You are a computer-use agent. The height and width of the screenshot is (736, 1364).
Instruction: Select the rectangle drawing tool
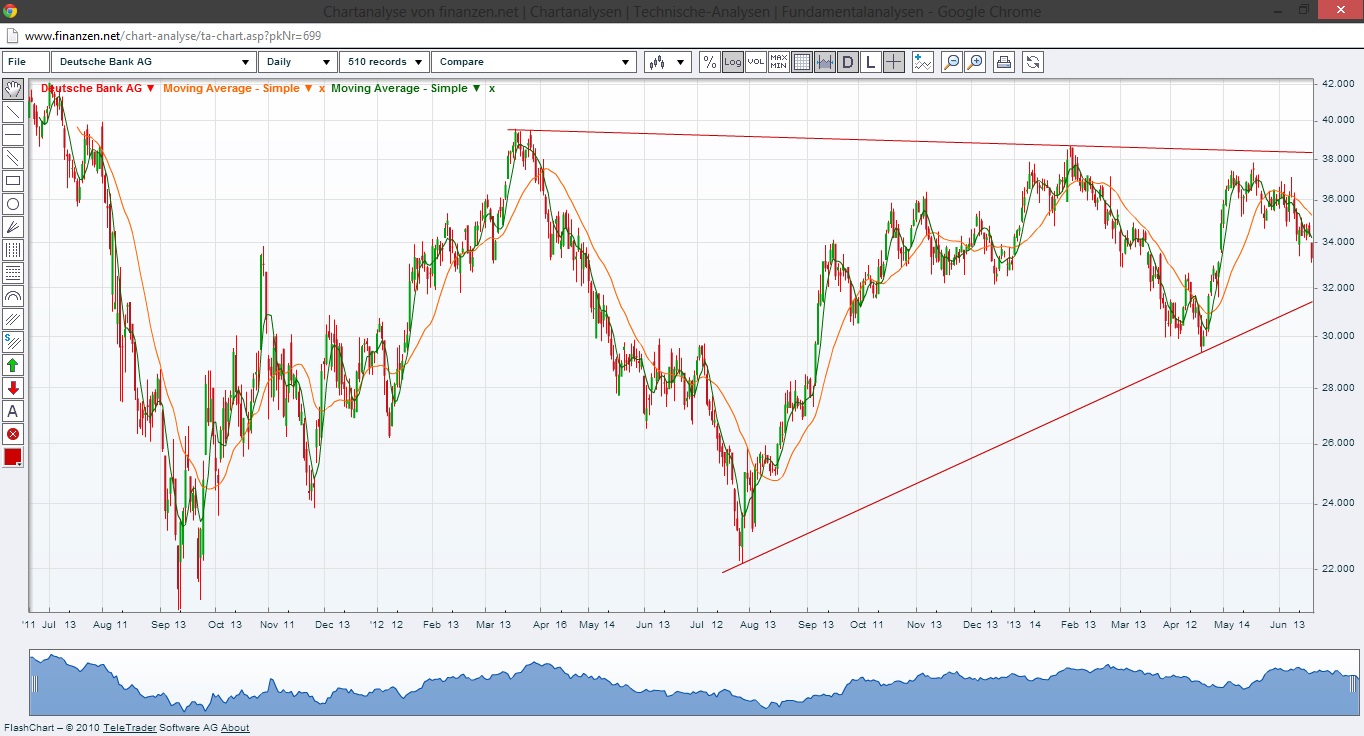pyautogui.click(x=13, y=181)
